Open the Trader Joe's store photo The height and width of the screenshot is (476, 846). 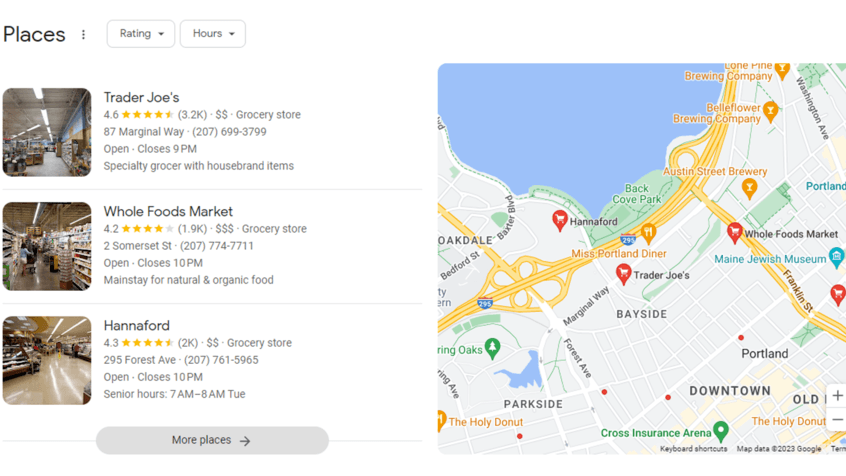47,132
